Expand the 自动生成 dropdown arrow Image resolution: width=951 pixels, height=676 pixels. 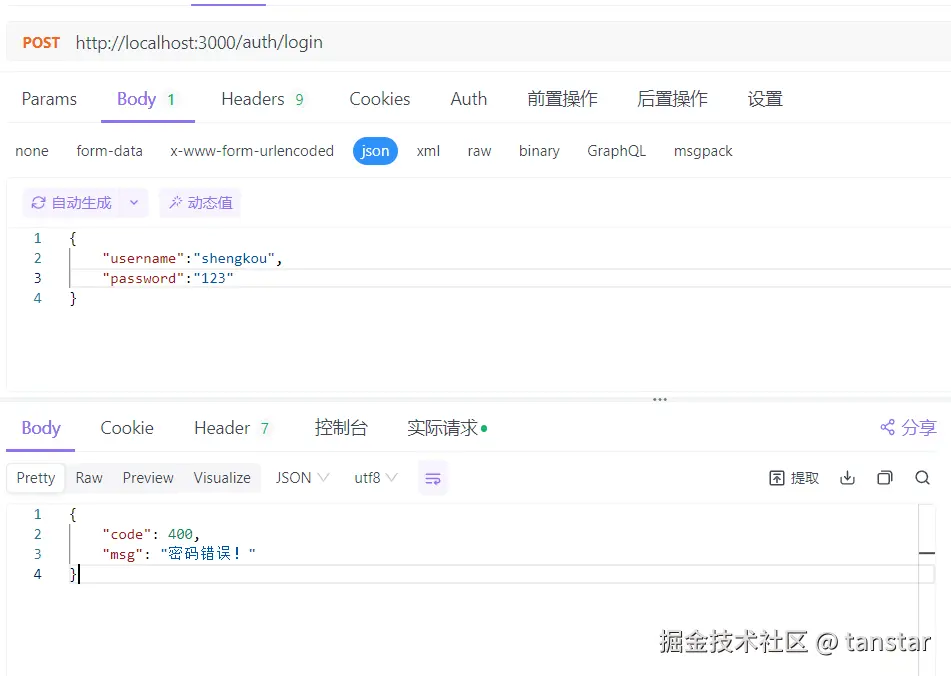click(x=134, y=202)
